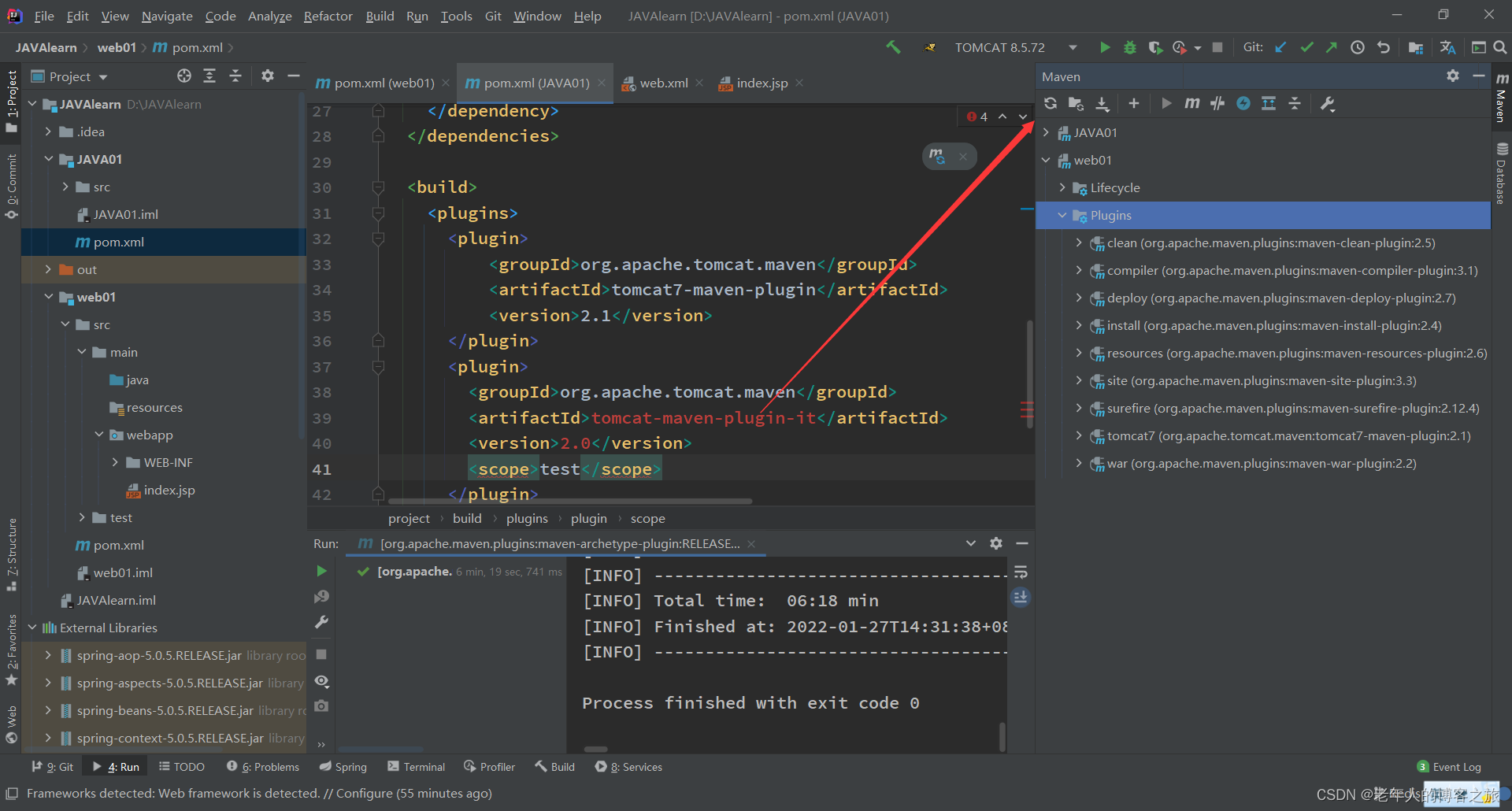Screen dimensions: 1512x811
Task: Toggle scroll to end in the Run console
Action: tap(1021, 597)
